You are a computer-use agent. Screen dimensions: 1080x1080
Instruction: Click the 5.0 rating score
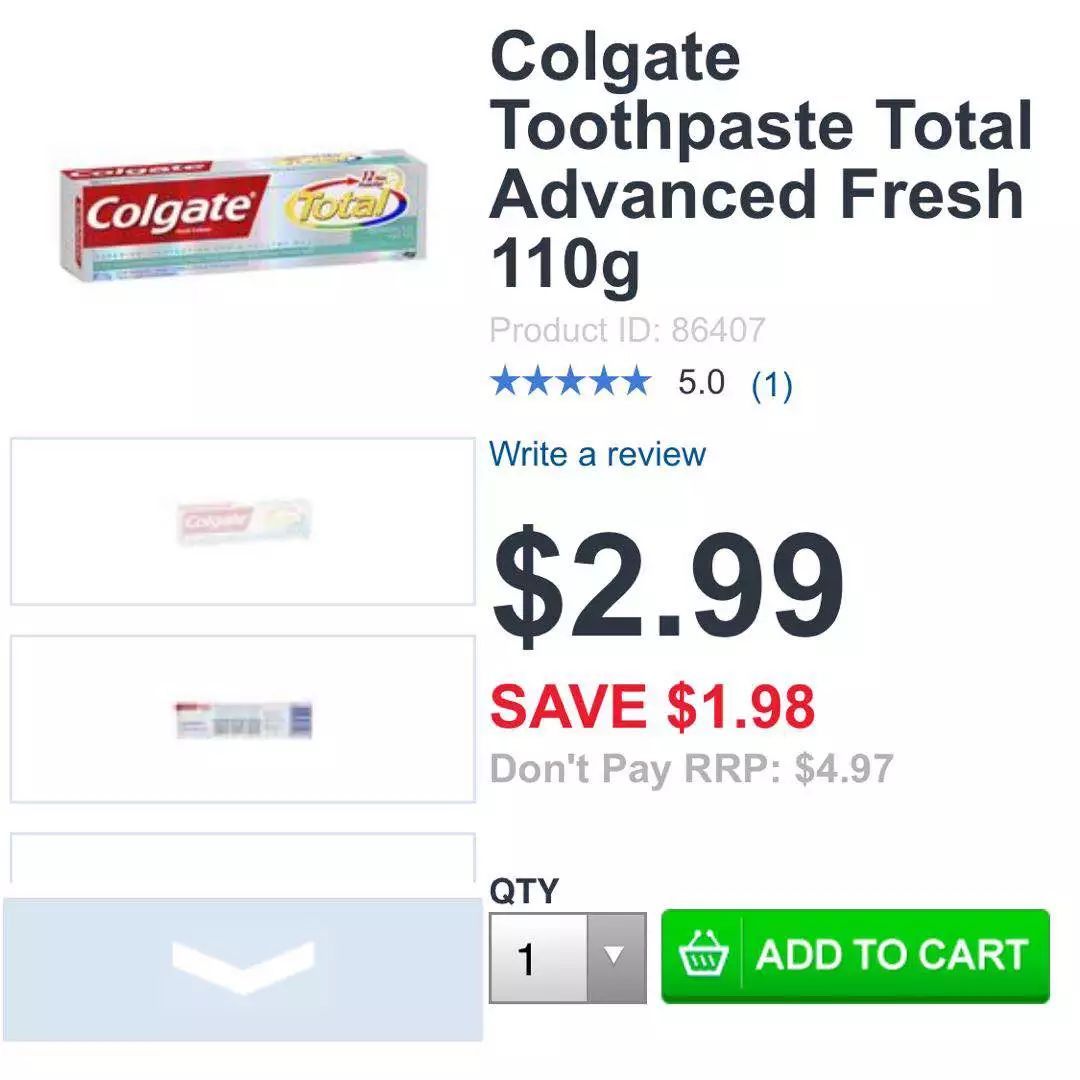tap(701, 382)
